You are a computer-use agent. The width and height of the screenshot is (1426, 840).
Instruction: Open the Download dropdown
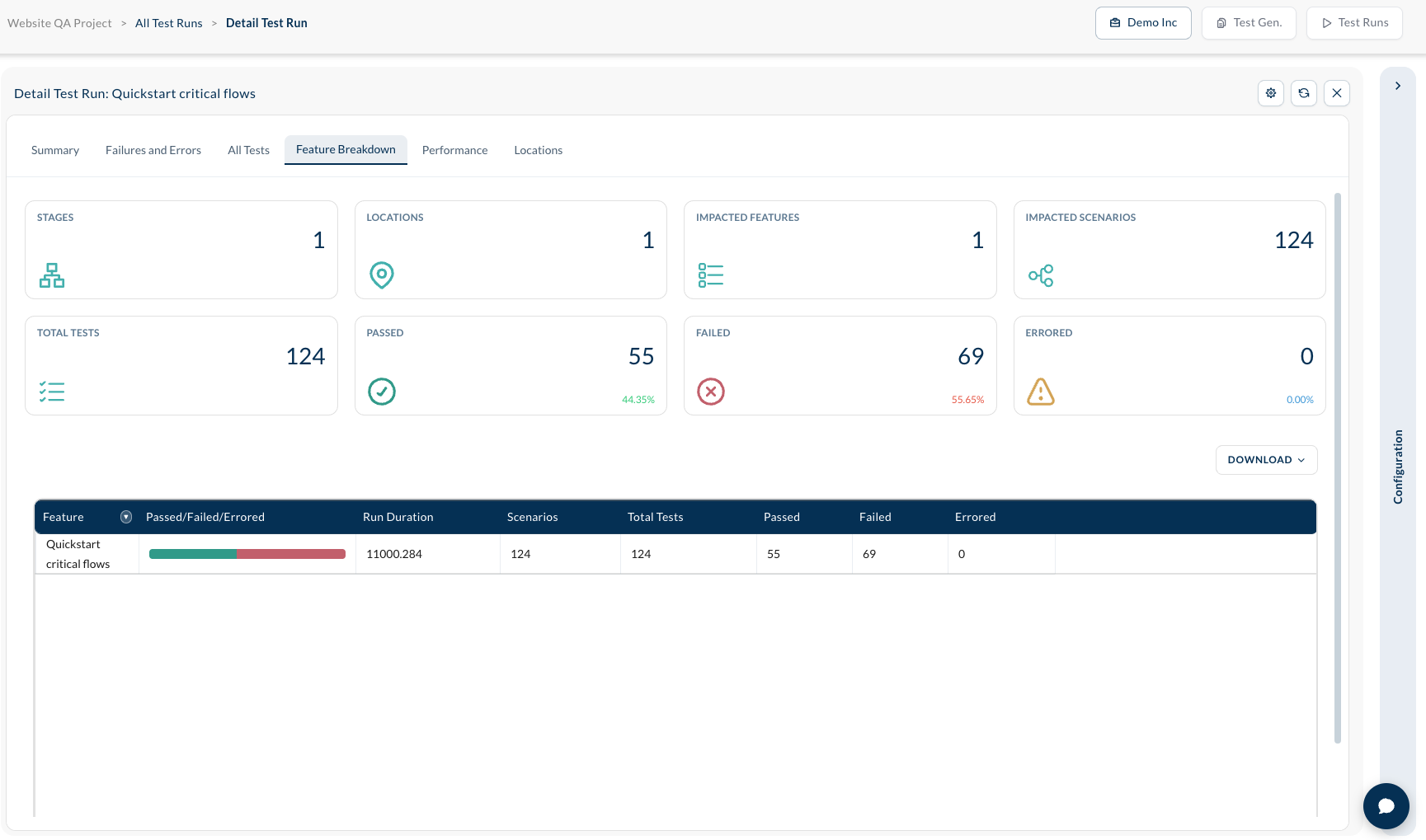click(x=1267, y=460)
